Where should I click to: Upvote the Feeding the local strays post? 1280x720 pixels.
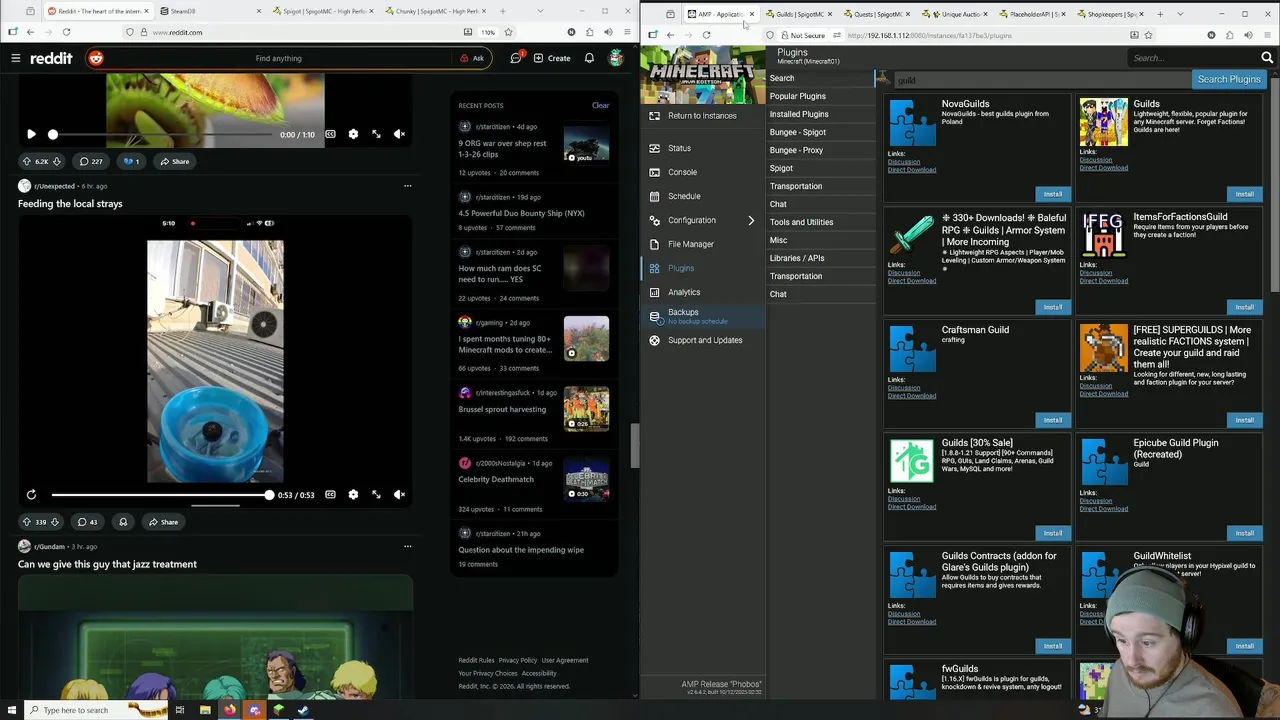click(x=27, y=522)
